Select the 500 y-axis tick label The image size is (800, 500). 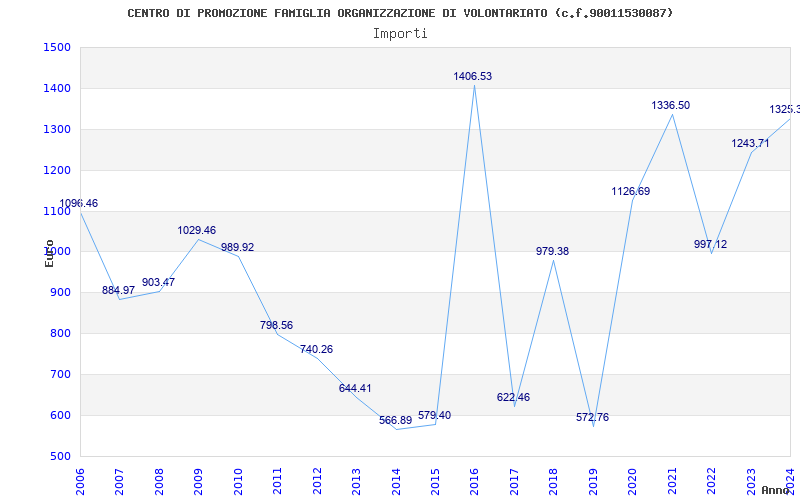tap(60, 456)
